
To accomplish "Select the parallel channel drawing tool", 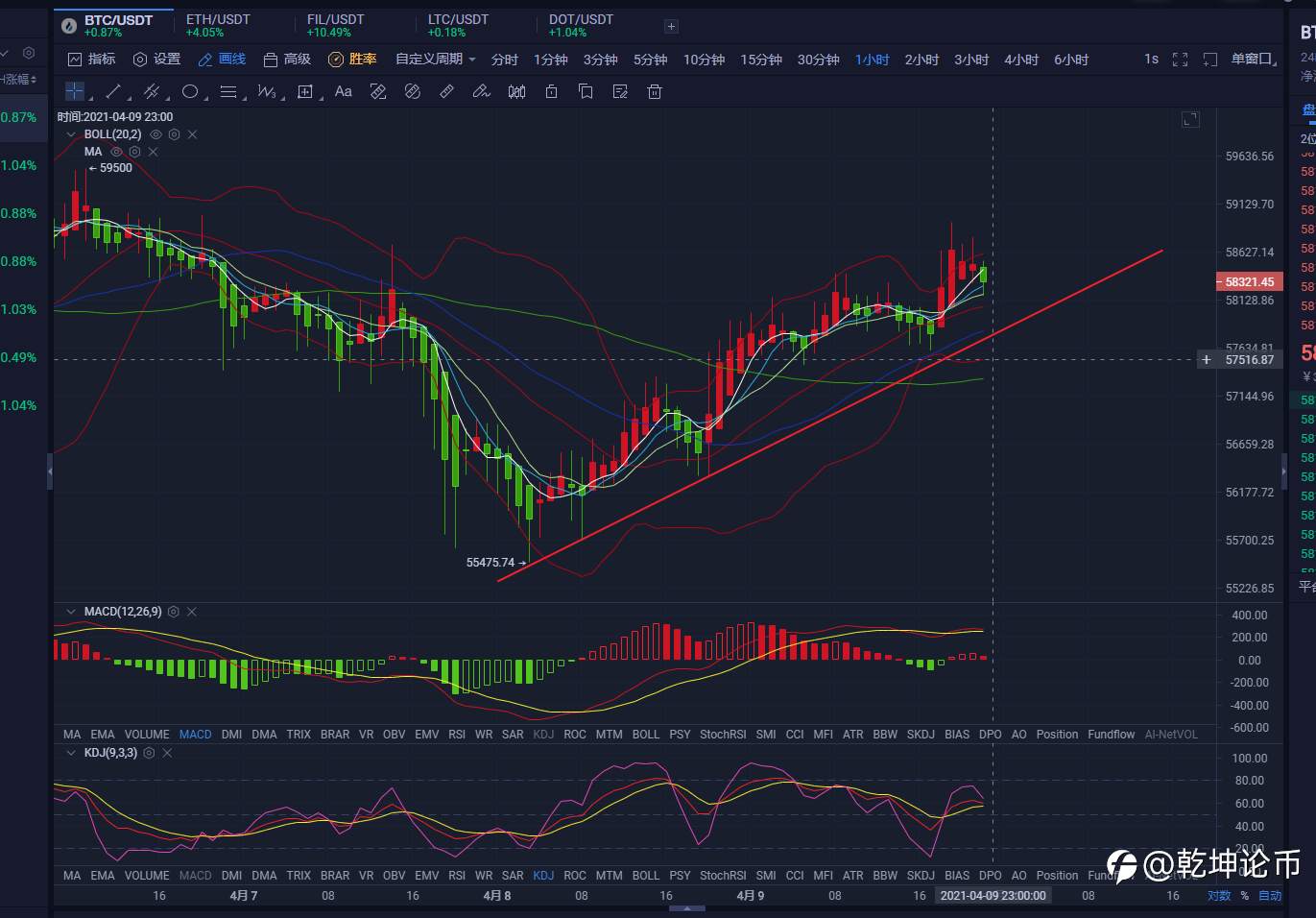I will click(x=151, y=91).
